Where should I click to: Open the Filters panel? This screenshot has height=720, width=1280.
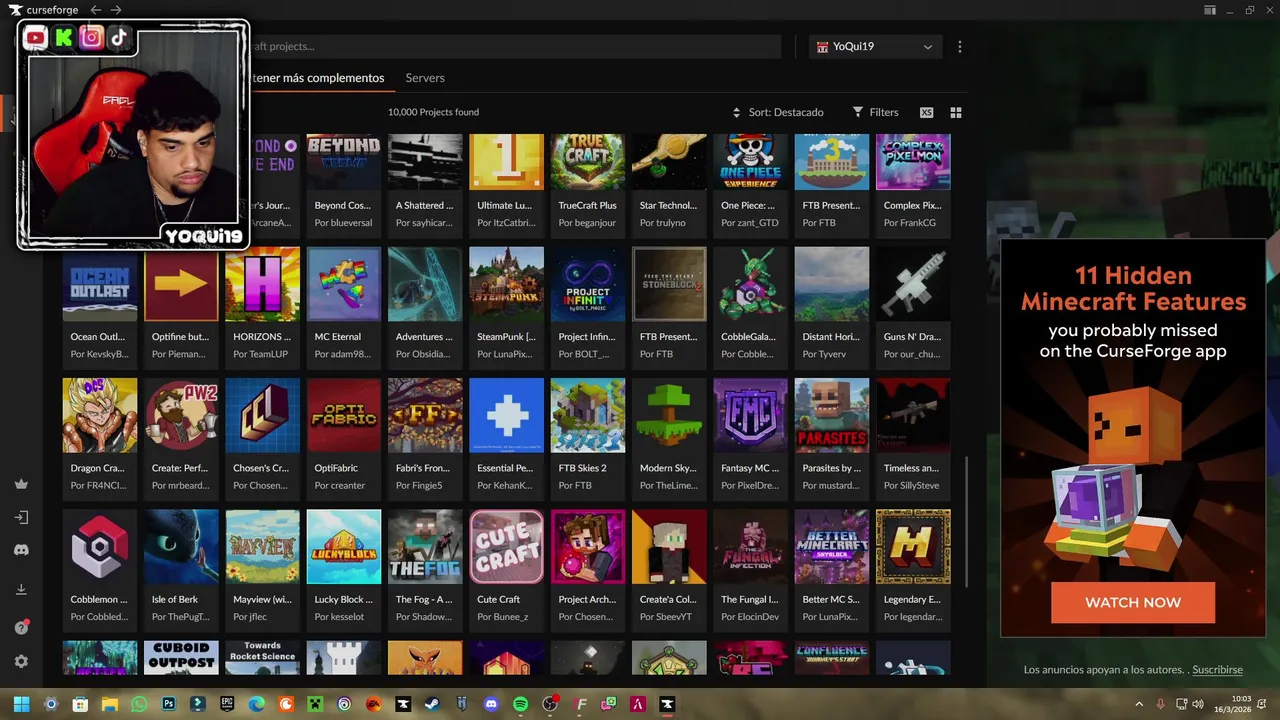coord(875,112)
